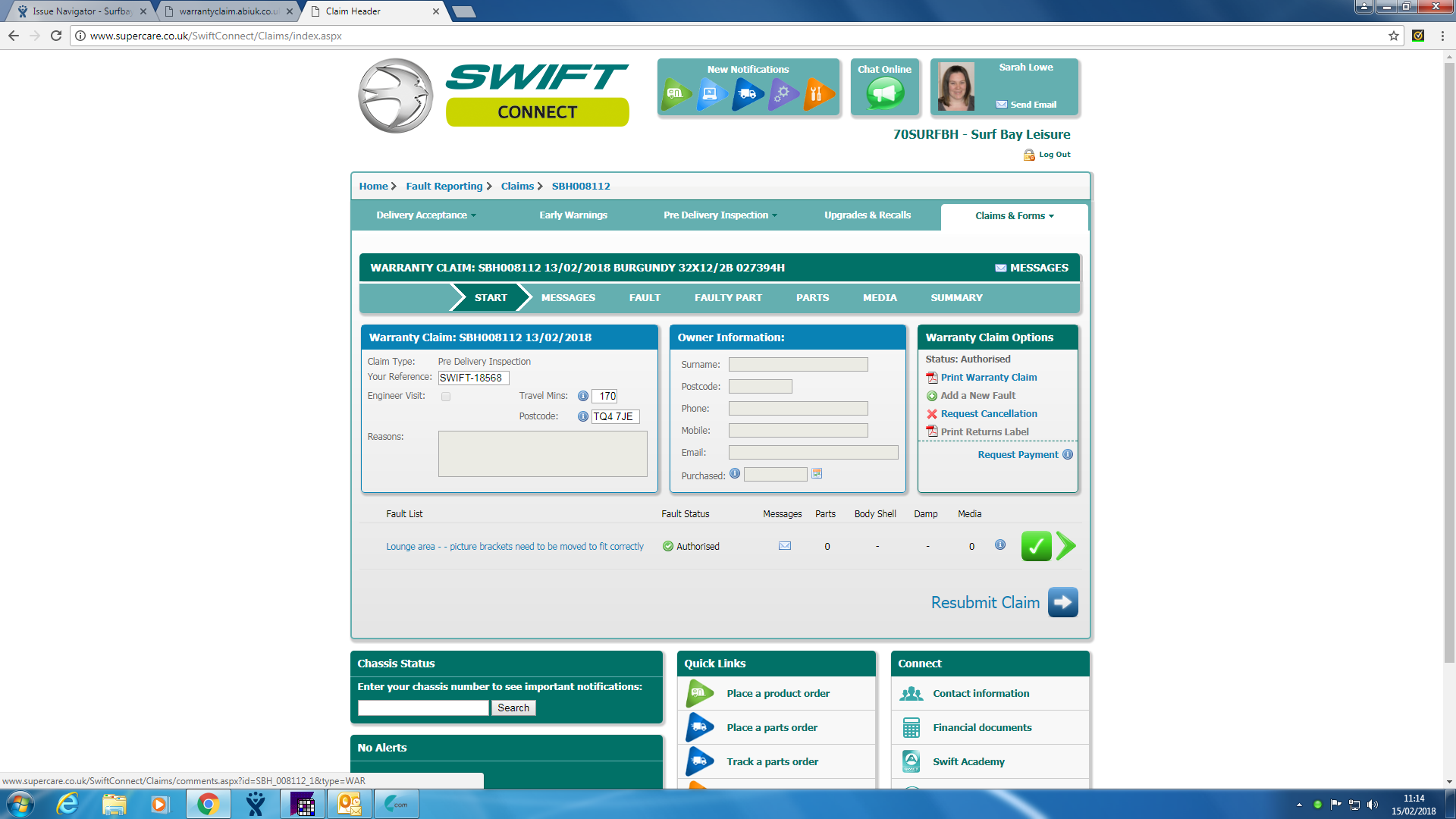Toggle the Engineer Visit checkbox

coord(446,397)
